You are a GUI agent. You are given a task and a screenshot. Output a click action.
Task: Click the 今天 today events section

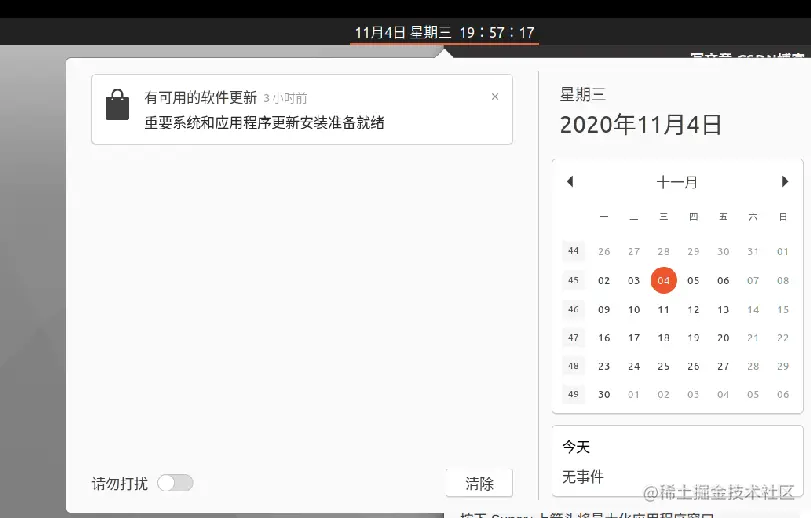tap(678, 461)
